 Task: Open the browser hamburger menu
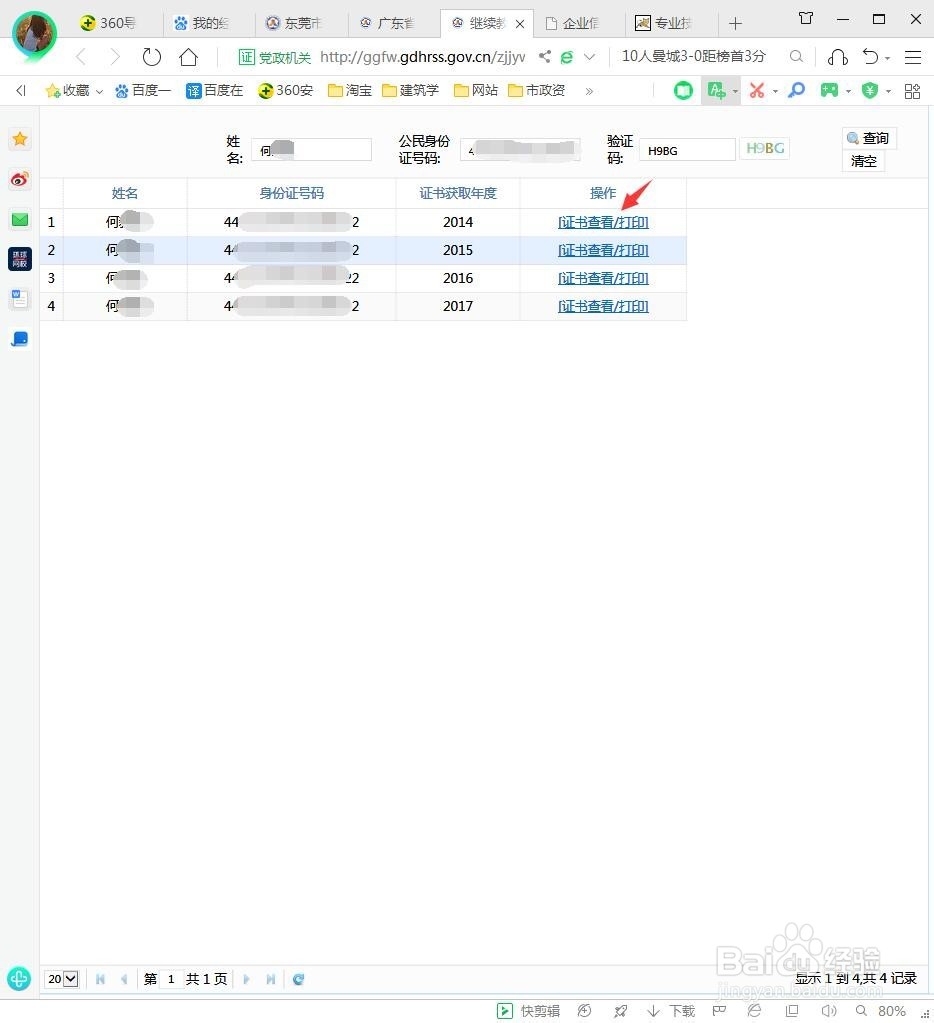(912, 57)
